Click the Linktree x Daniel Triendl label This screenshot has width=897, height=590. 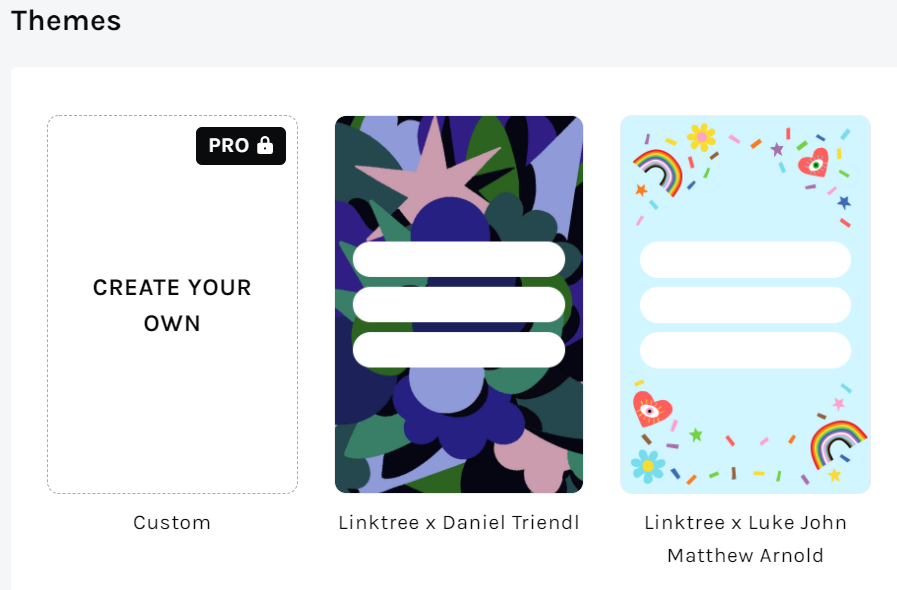click(x=458, y=522)
